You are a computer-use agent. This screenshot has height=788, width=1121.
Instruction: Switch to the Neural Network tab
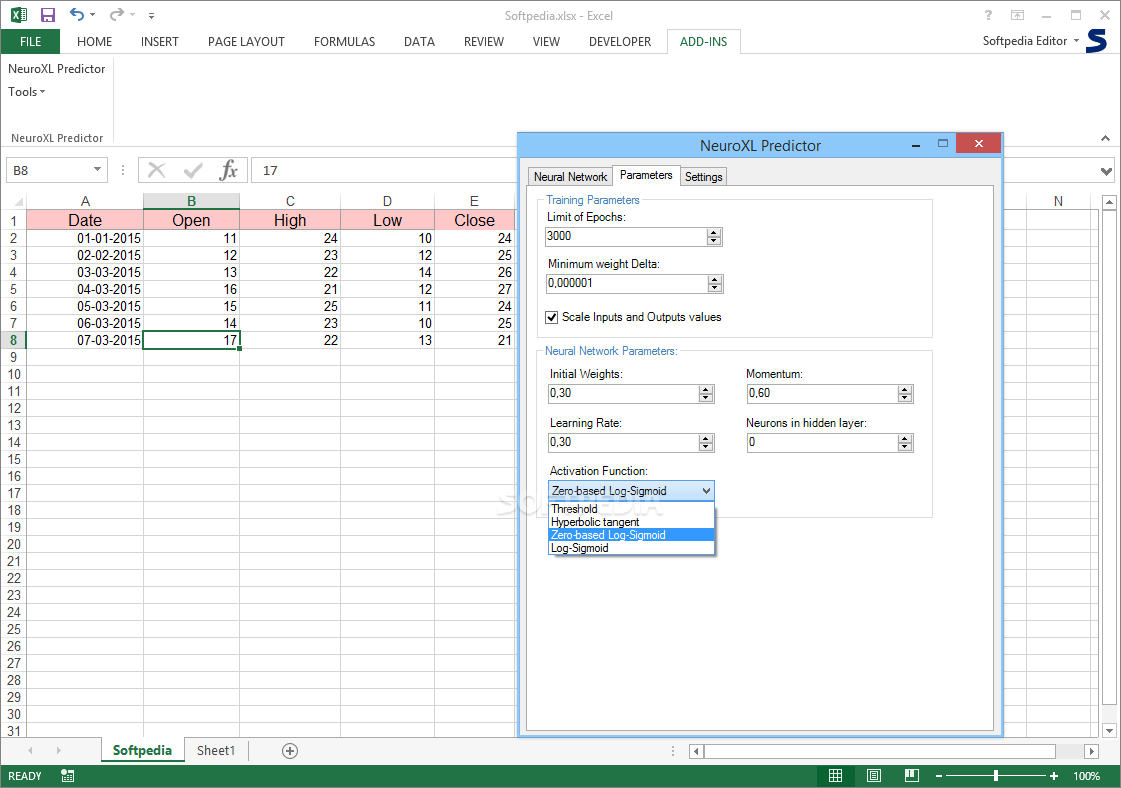(x=570, y=177)
